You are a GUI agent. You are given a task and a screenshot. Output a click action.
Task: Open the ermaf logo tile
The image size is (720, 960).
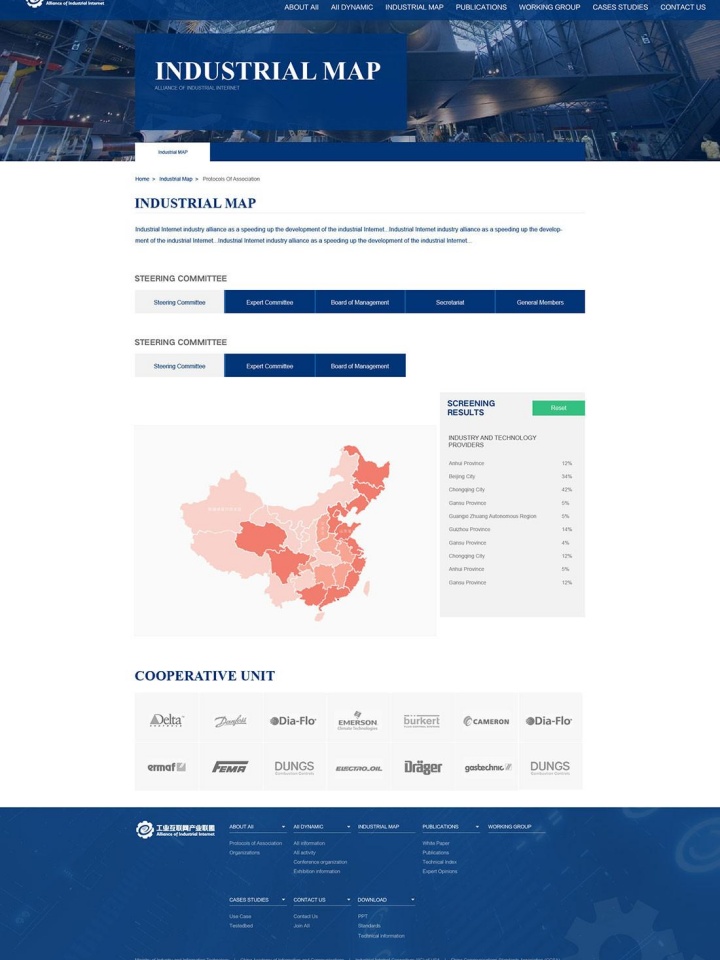tap(167, 767)
